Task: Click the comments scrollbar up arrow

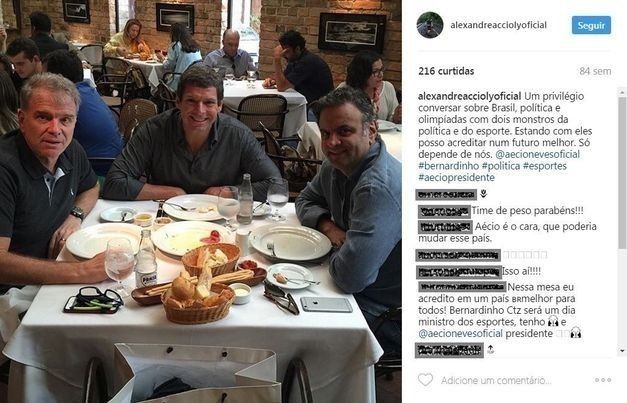Action: pos(622,92)
